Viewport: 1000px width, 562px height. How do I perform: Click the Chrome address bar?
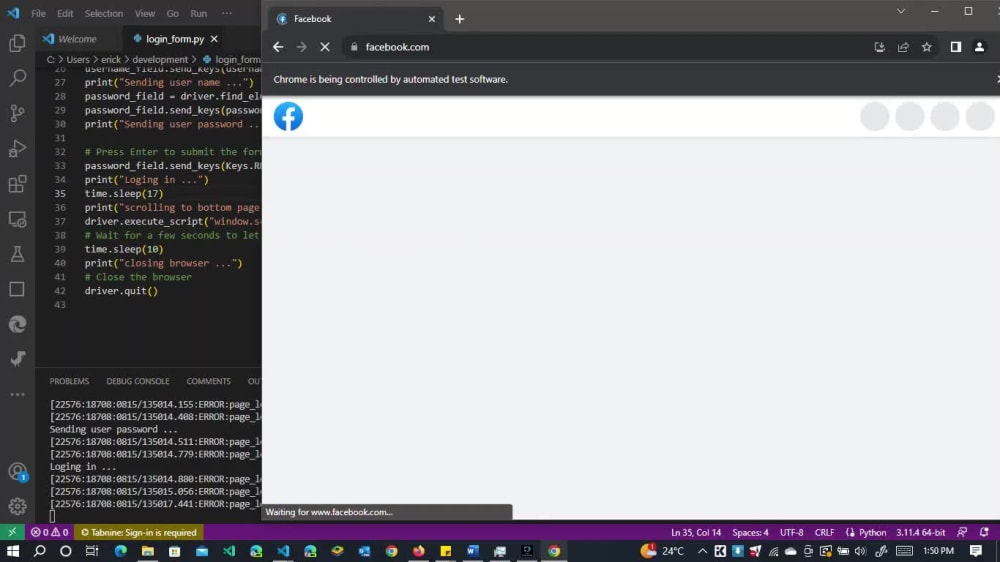tap(606, 47)
